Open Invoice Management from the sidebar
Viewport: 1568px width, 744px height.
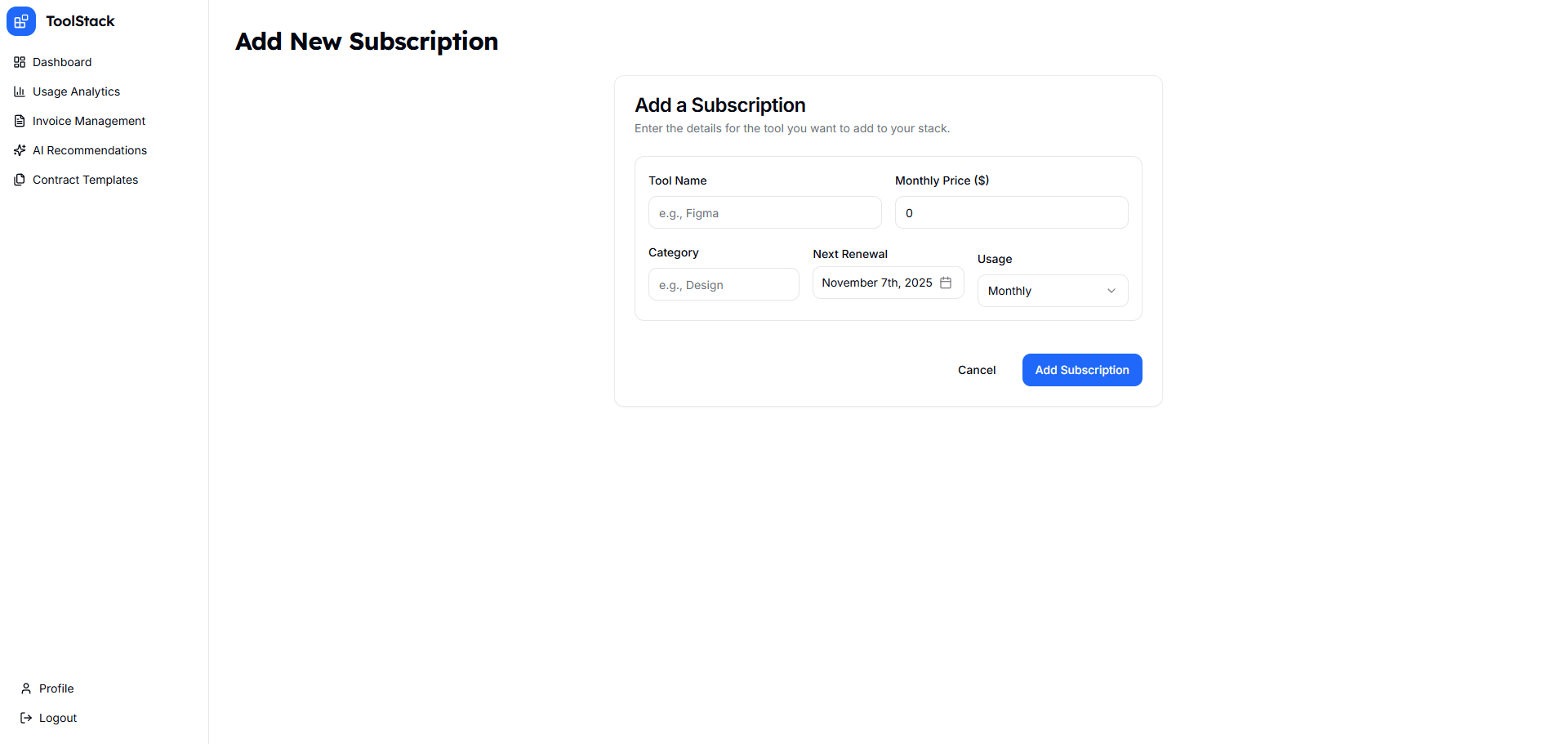[x=88, y=121]
